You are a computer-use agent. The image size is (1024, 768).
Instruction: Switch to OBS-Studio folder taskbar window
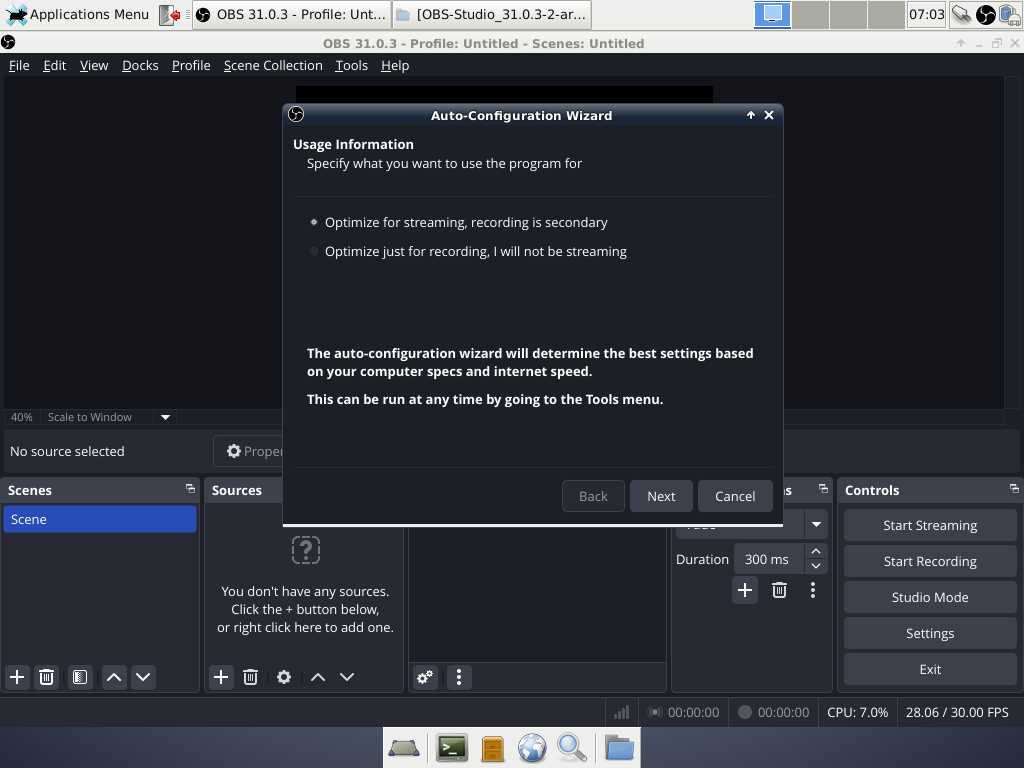click(x=492, y=14)
